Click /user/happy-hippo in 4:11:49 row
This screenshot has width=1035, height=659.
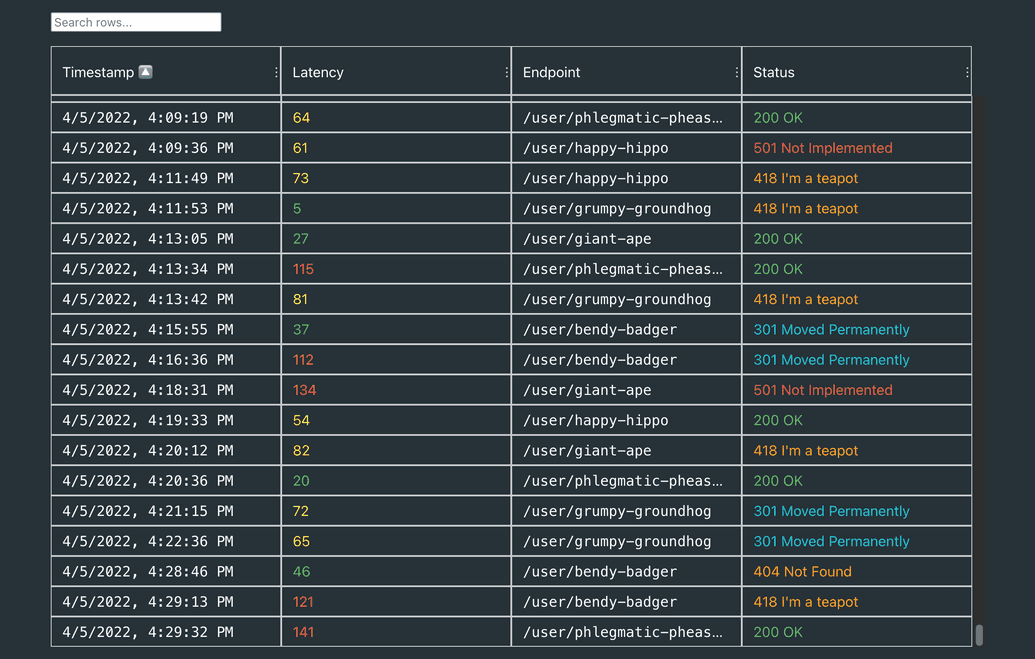point(595,178)
